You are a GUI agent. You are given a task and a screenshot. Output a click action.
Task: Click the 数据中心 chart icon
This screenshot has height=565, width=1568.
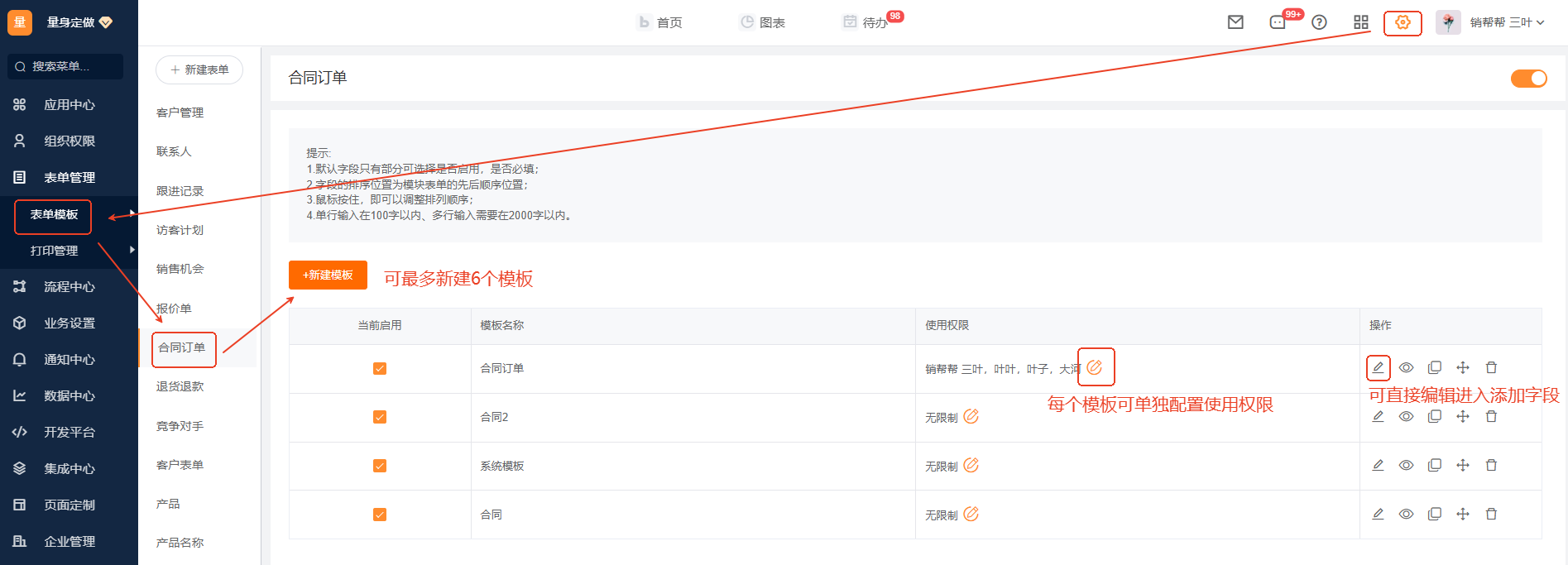[20, 396]
